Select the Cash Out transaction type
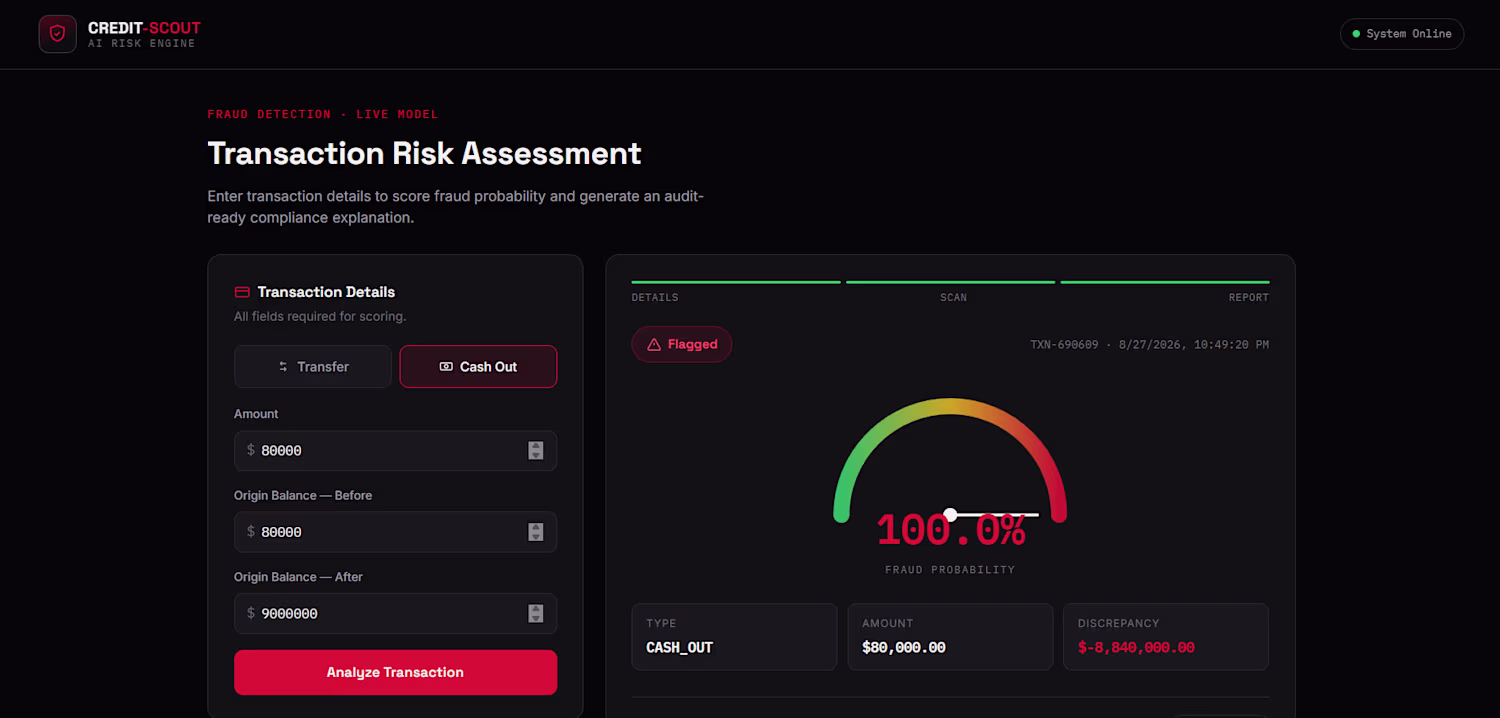 pos(478,367)
